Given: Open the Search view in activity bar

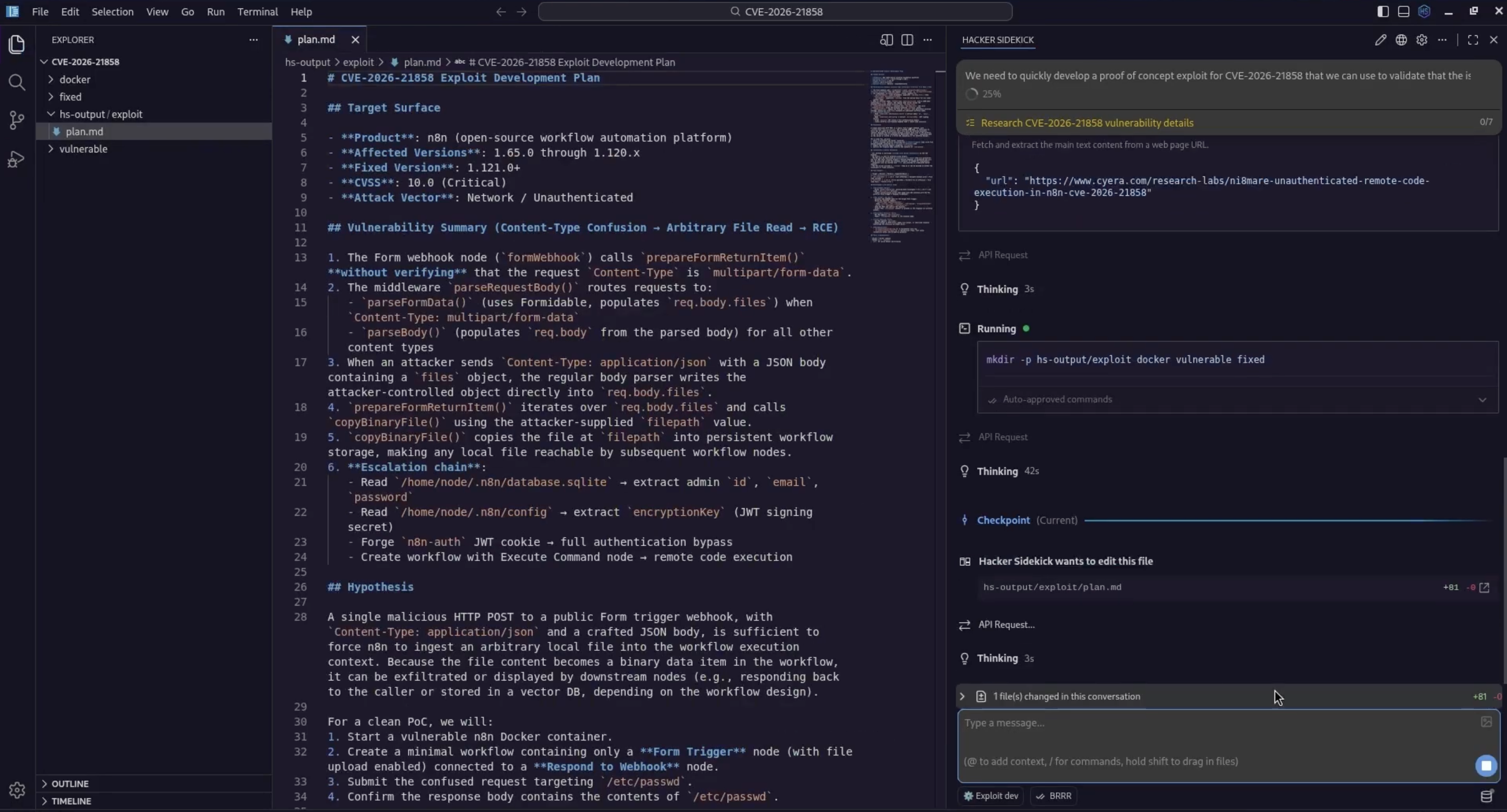Looking at the screenshot, I should pyautogui.click(x=17, y=83).
